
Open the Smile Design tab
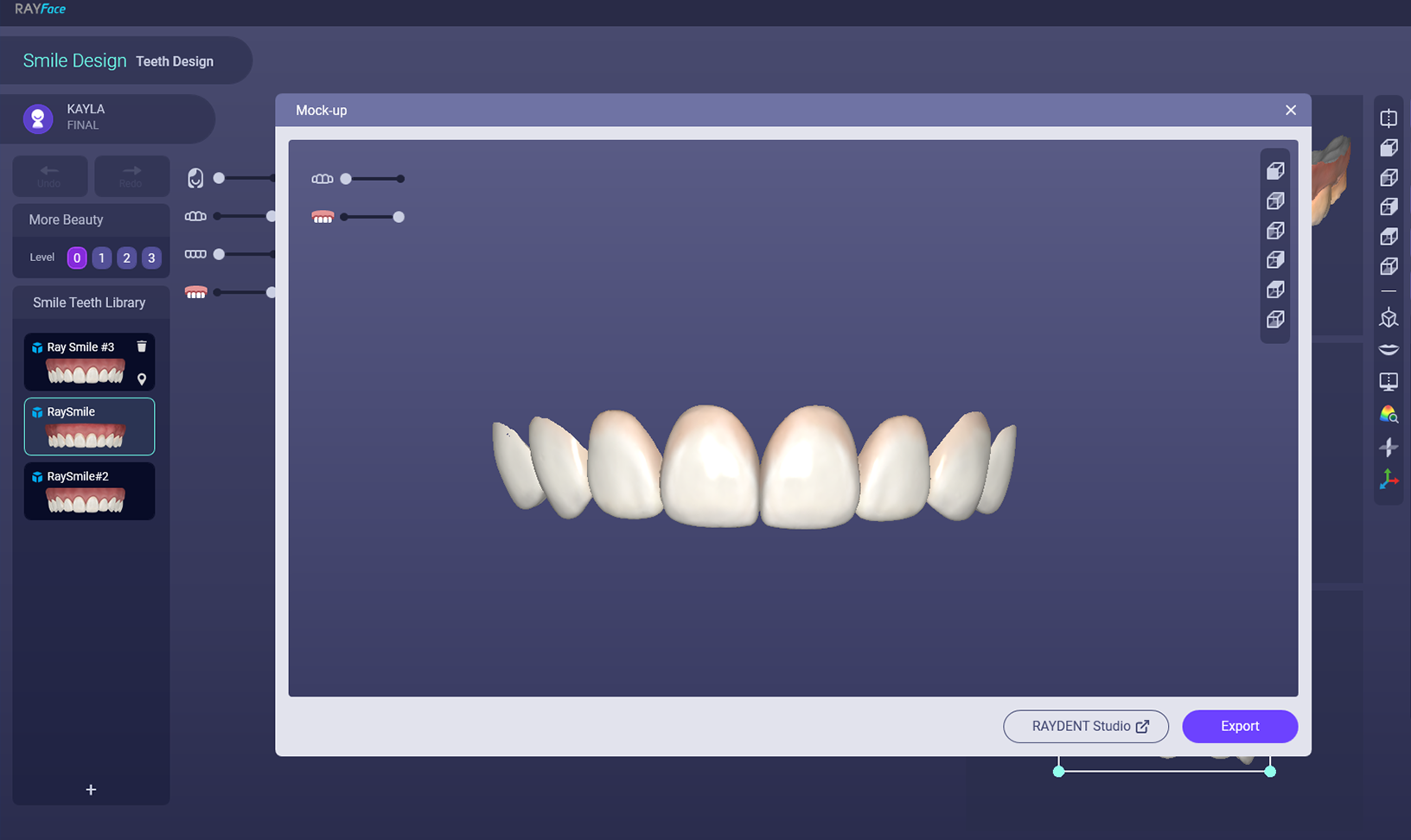click(x=74, y=60)
